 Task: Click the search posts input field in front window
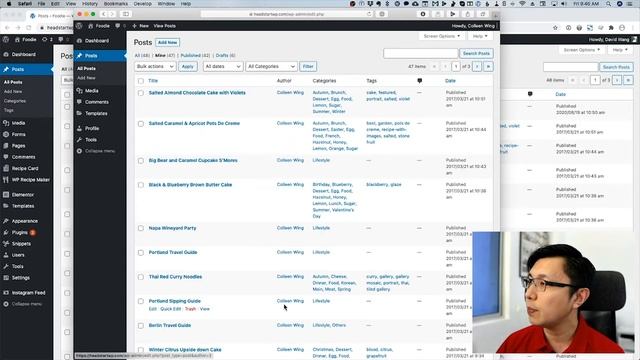[x=420, y=53]
